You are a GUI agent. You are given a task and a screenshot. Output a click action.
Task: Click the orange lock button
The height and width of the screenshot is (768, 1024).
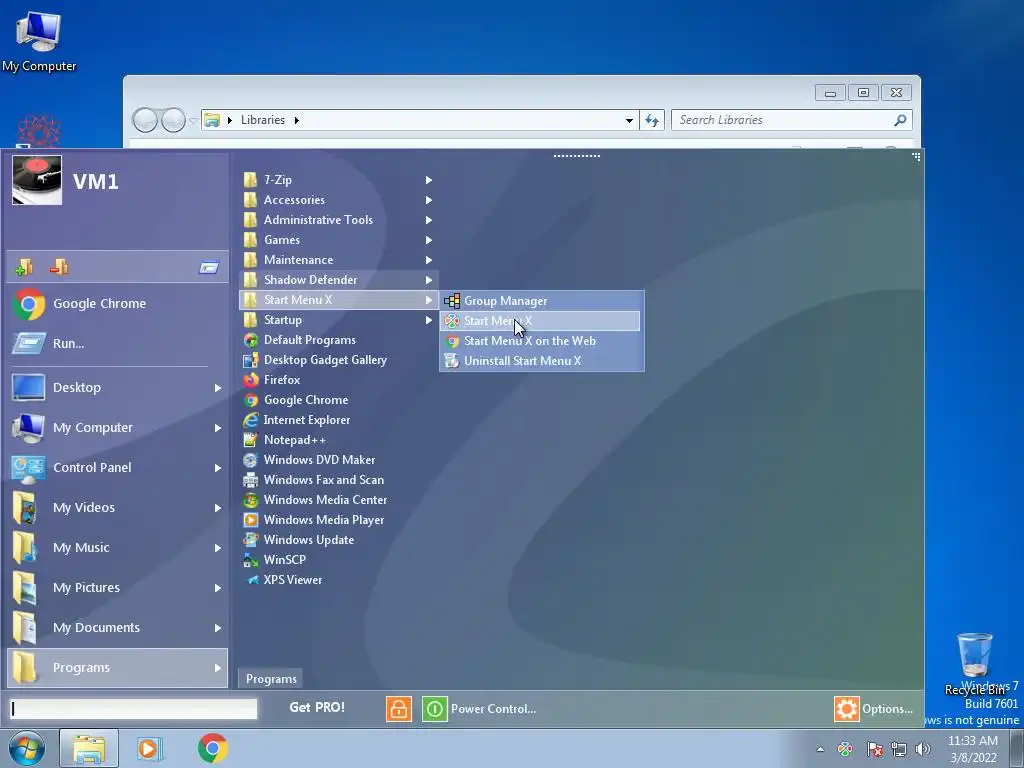click(399, 709)
